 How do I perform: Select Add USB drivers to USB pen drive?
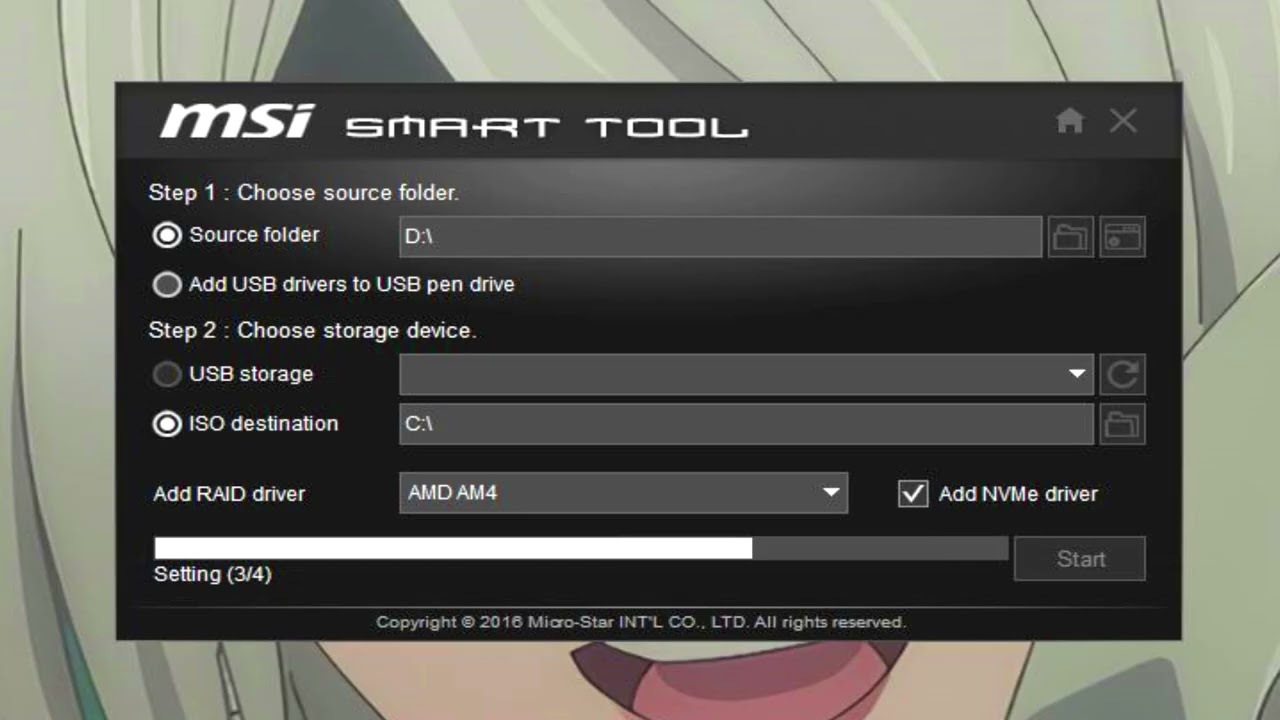[167, 285]
